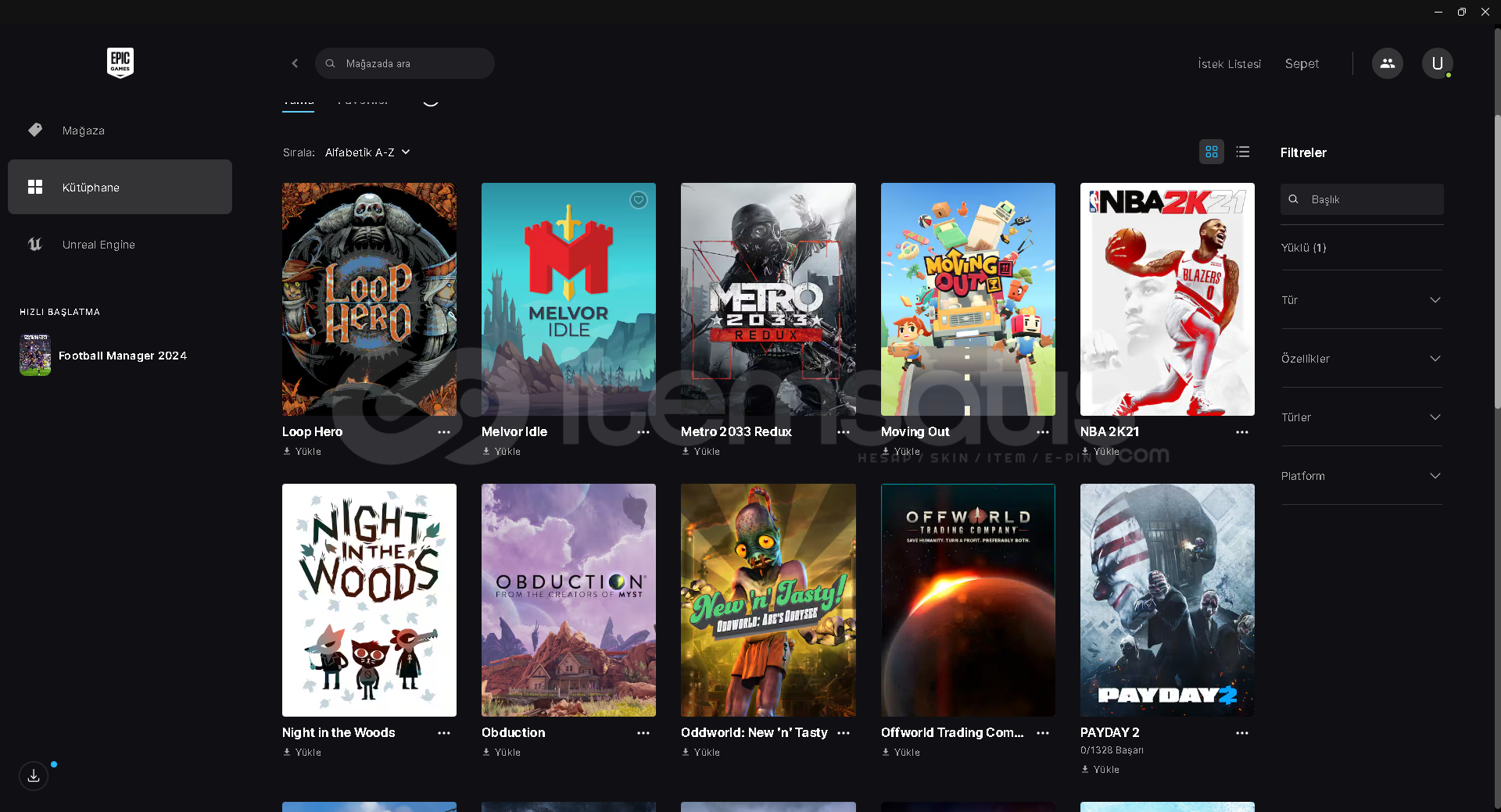Install Oddworld: New 'n' Tasty via Yükle
This screenshot has height=812, width=1501.
[701, 753]
